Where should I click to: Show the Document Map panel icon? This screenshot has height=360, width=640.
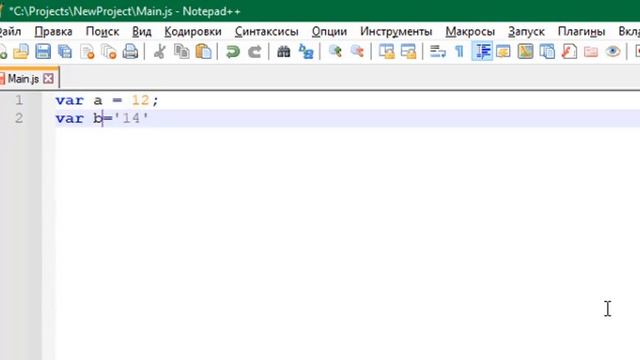coord(525,52)
